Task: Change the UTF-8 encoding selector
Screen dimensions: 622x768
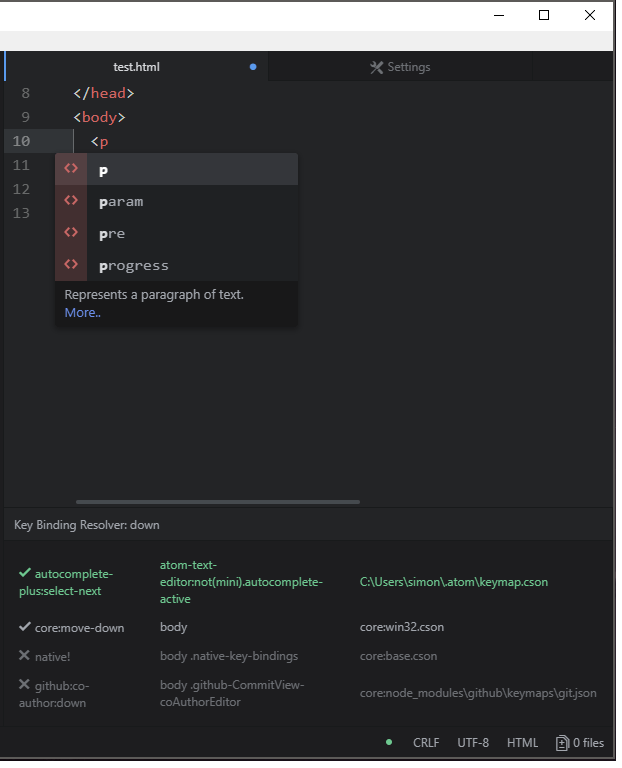Action: pos(473,743)
